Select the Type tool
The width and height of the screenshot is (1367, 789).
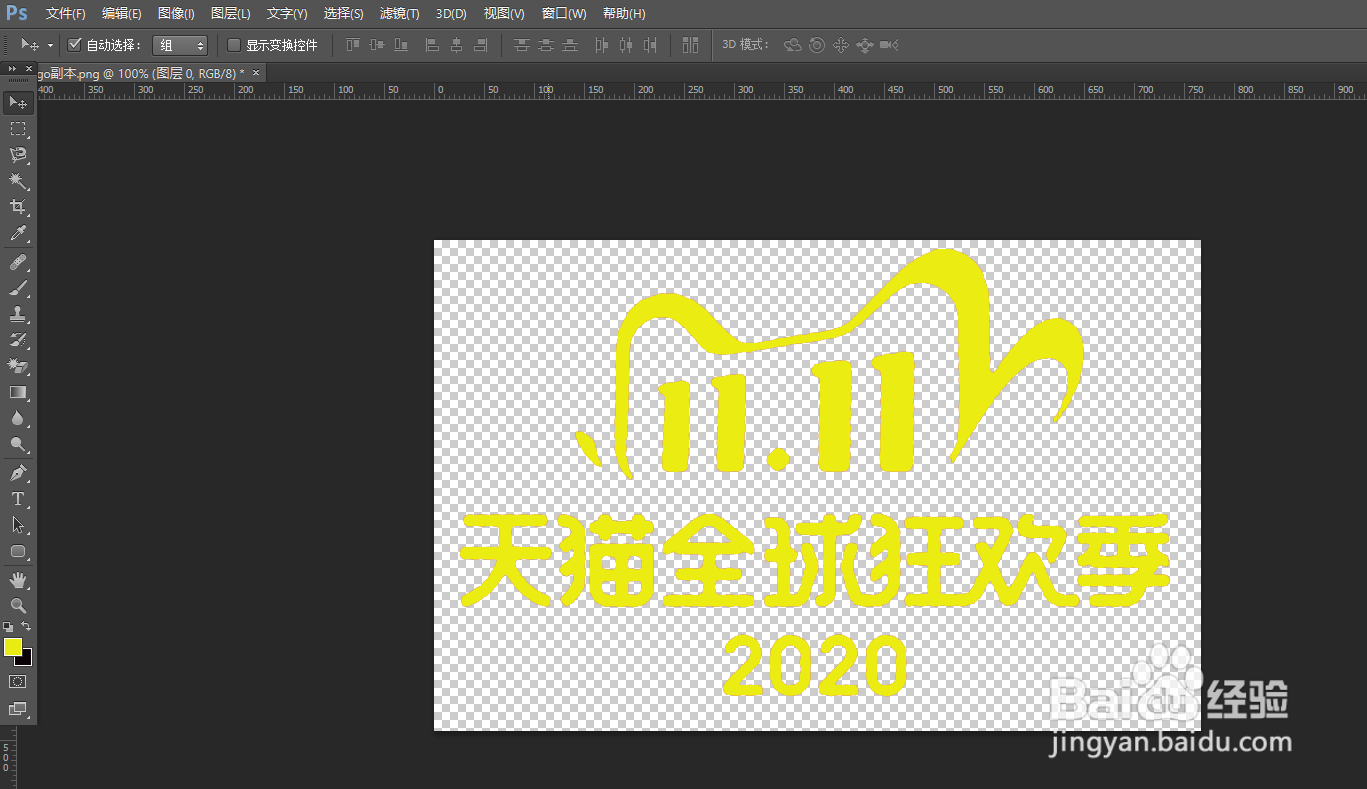(18, 498)
